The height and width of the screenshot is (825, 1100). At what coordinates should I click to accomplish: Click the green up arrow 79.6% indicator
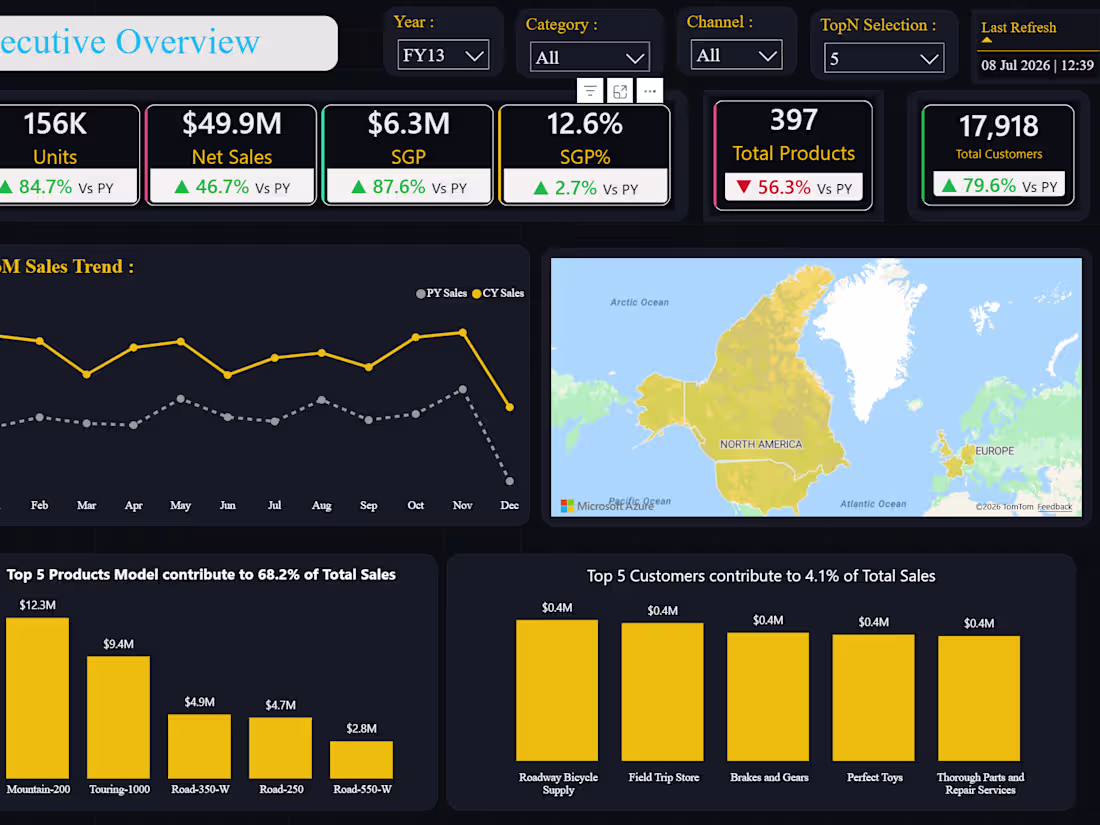tap(949, 185)
